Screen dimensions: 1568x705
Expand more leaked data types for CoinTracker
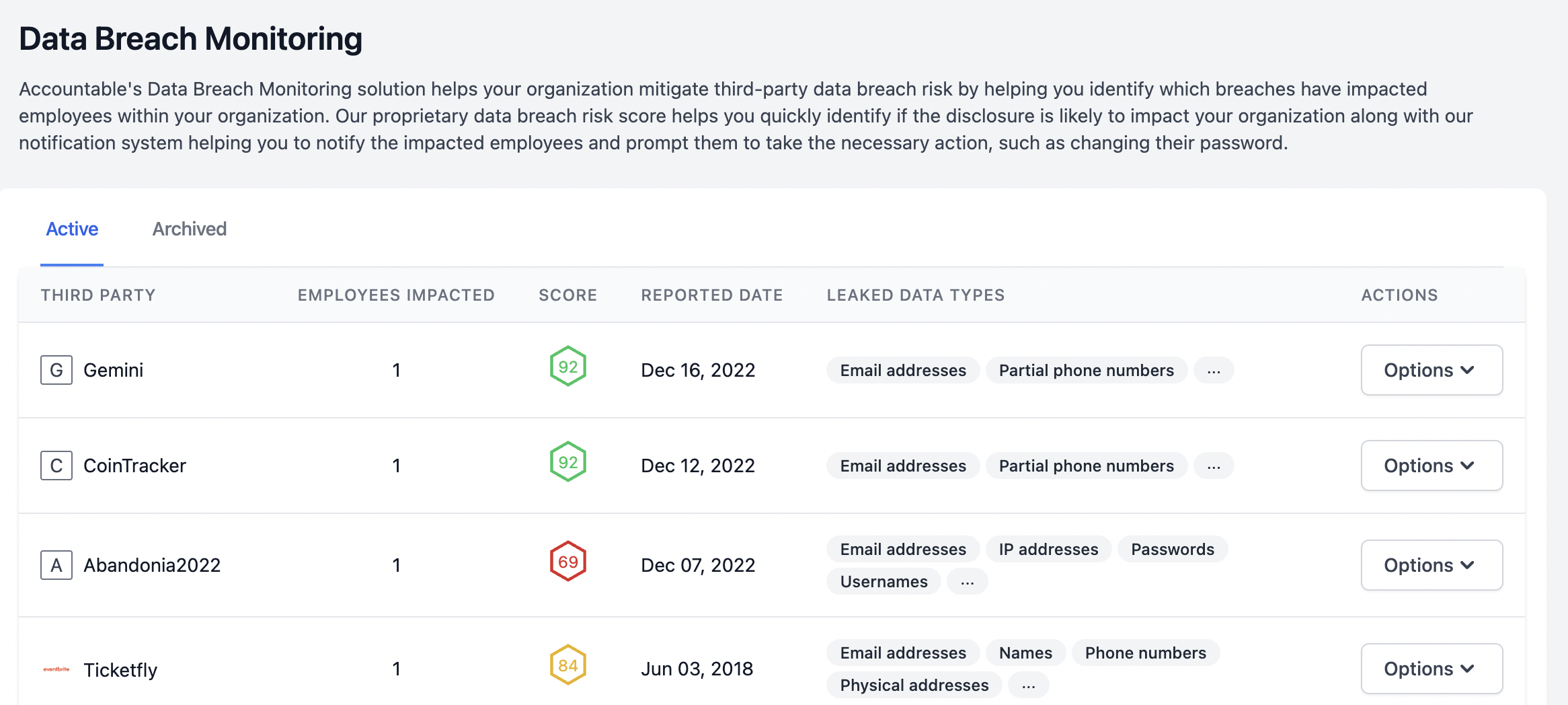[1214, 466]
